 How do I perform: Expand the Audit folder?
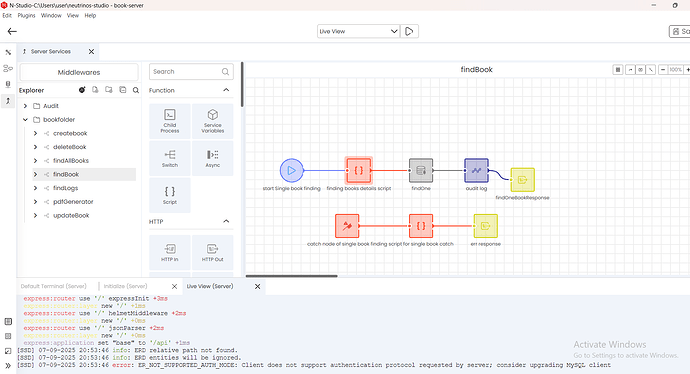(x=26, y=106)
